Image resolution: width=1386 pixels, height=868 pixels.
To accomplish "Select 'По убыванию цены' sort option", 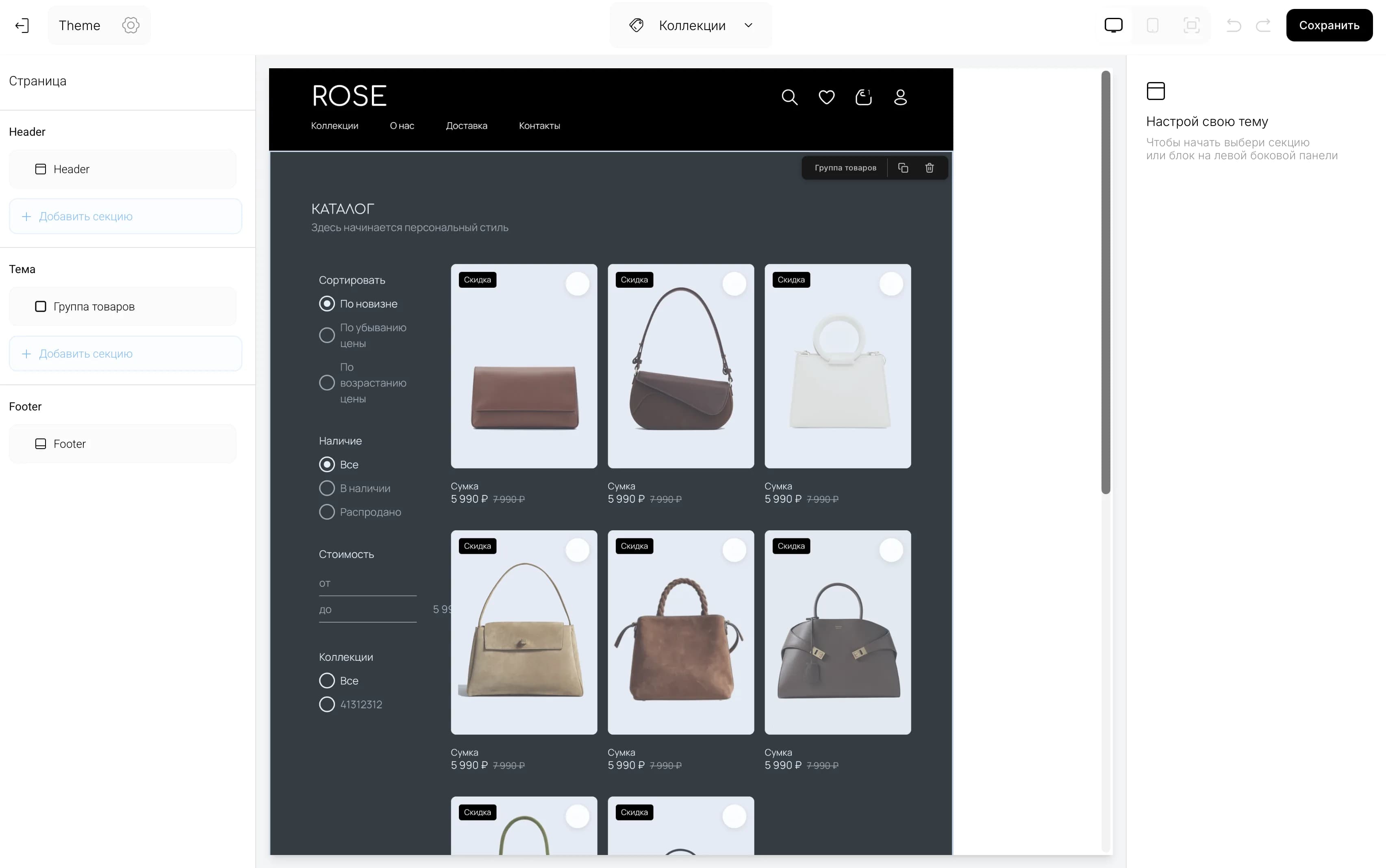I will coord(327,335).
